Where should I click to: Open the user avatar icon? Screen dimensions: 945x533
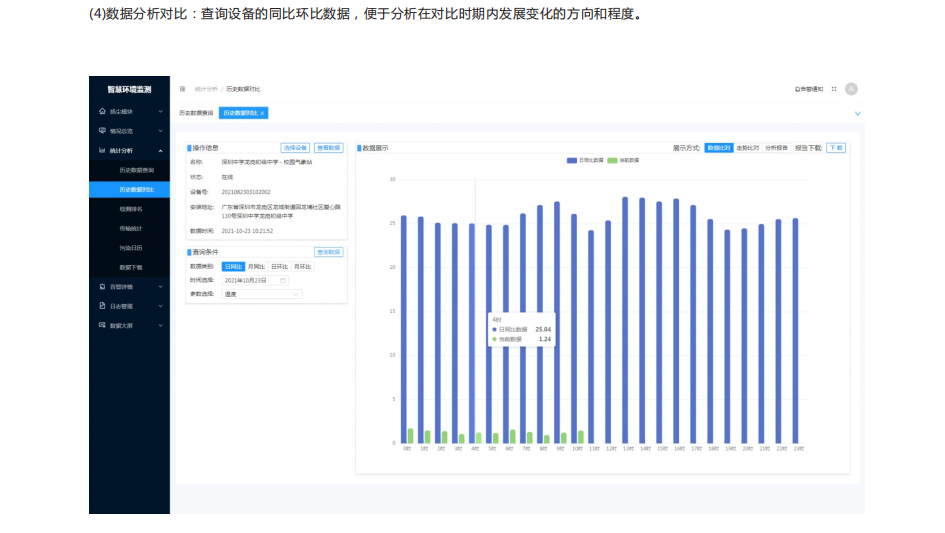851,89
